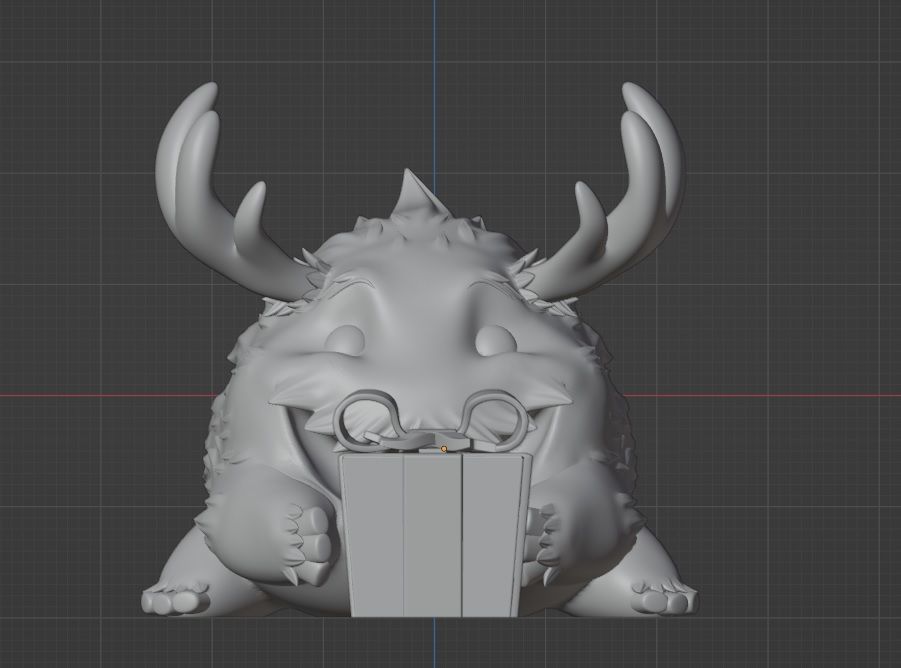This screenshot has width=901, height=668.
Task: Select the ribbon bow loop on the right
Action: [495, 420]
